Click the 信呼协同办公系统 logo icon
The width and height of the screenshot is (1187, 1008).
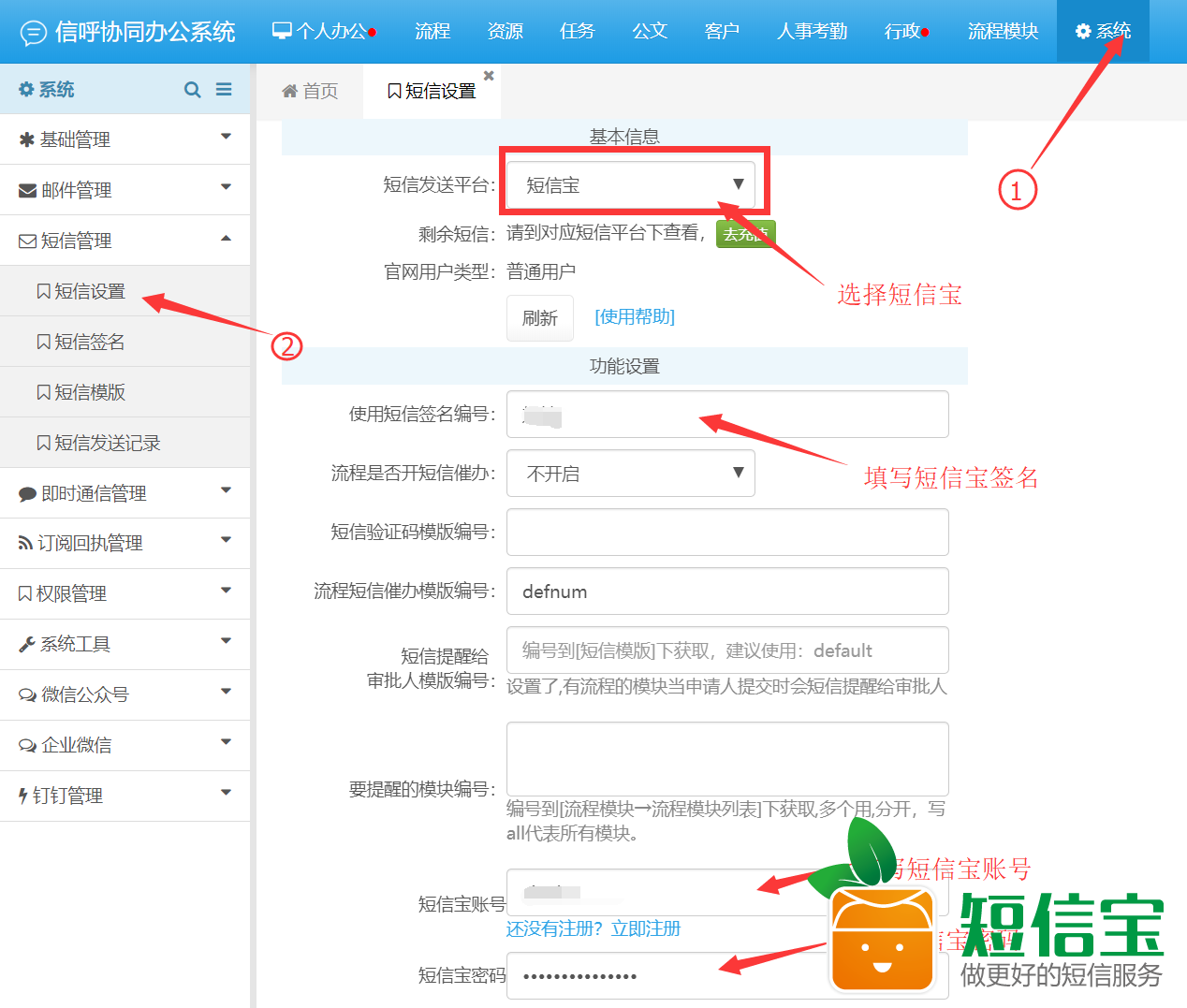[34, 33]
